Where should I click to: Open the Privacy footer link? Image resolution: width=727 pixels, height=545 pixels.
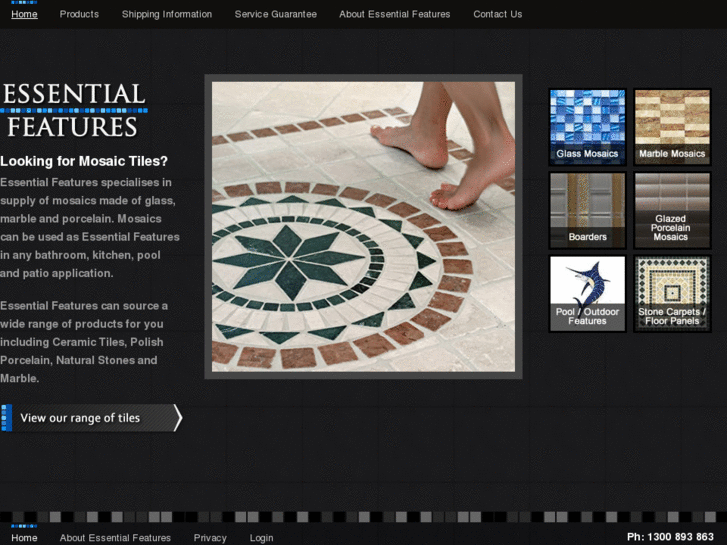(x=210, y=538)
